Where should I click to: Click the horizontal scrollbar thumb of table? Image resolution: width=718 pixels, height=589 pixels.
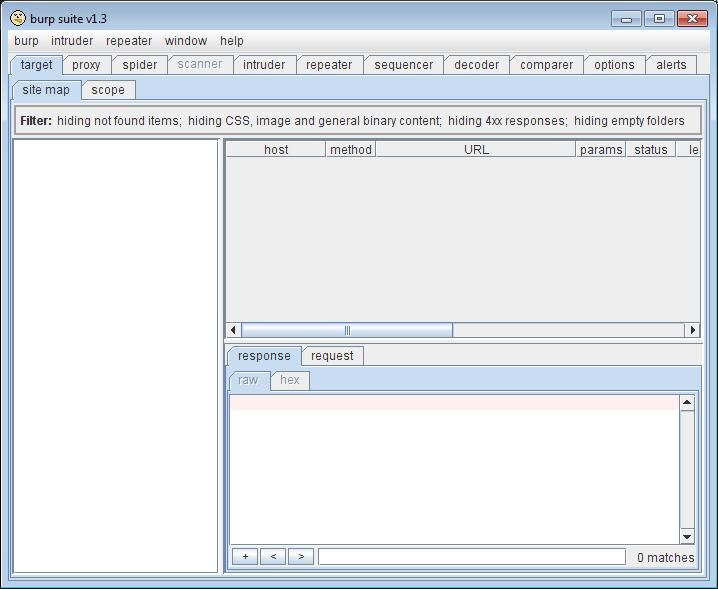pyautogui.click(x=347, y=330)
